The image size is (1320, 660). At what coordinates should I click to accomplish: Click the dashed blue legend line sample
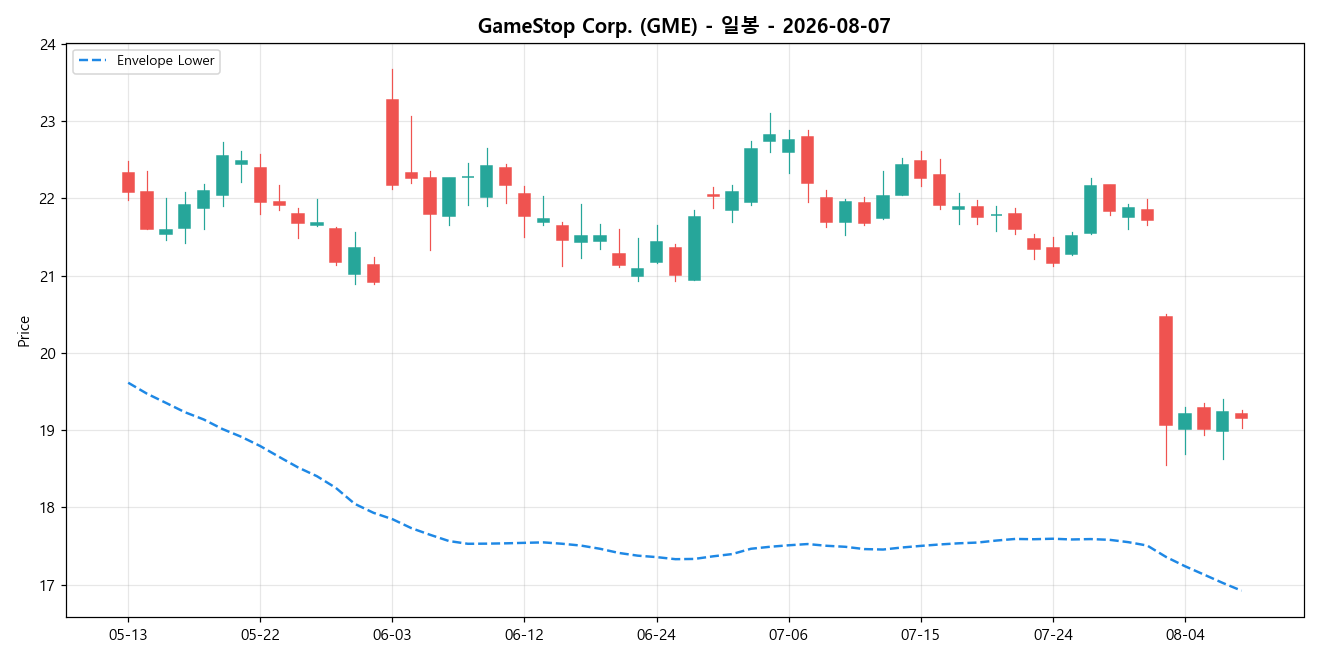[x=93, y=61]
